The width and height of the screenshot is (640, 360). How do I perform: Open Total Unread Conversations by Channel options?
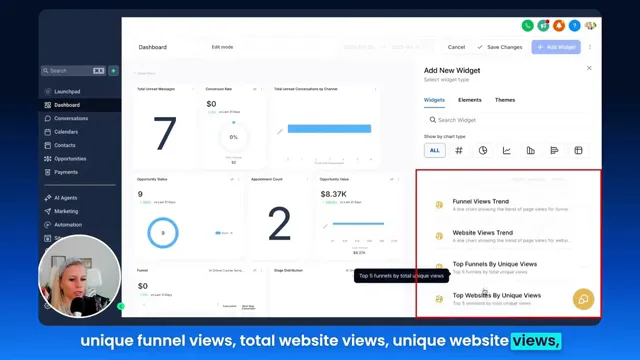point(375,89)
